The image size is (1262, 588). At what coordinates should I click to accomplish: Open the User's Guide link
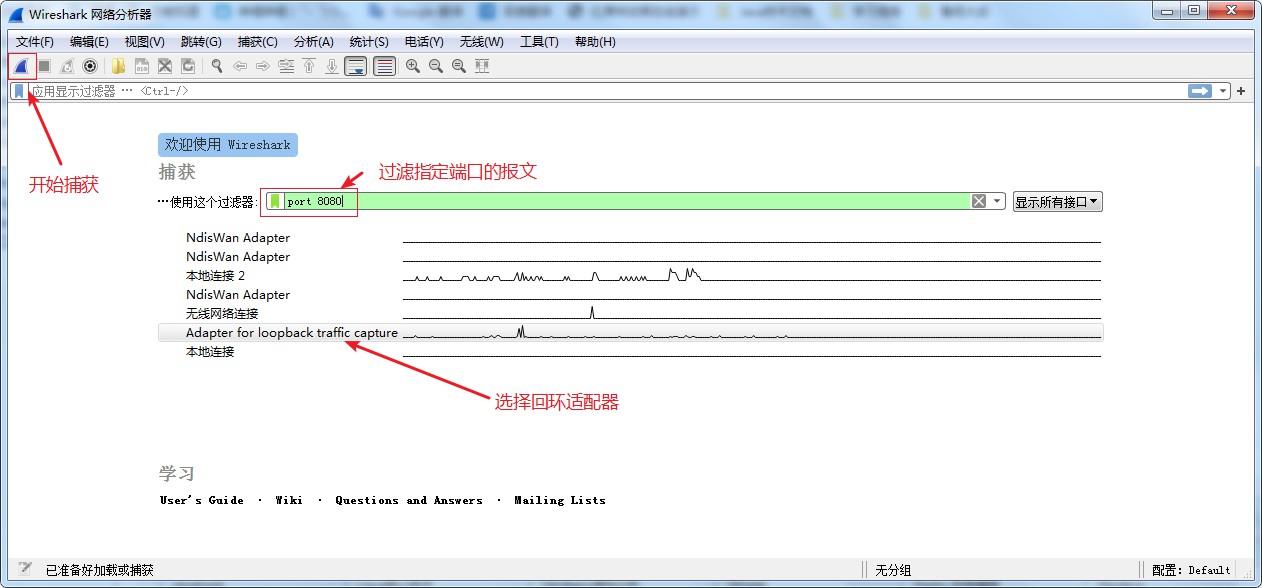point(202,500)
